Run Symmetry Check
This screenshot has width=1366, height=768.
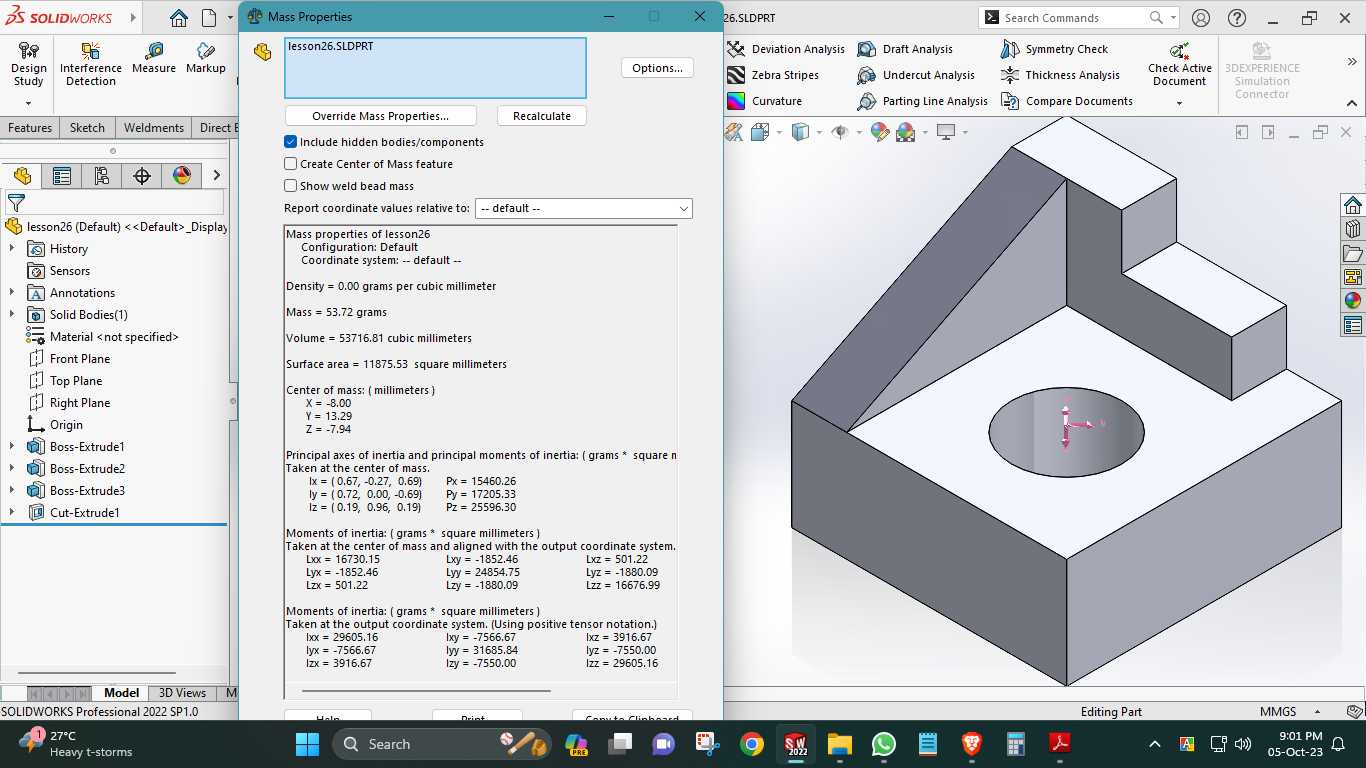click(x=1055, y=49)
